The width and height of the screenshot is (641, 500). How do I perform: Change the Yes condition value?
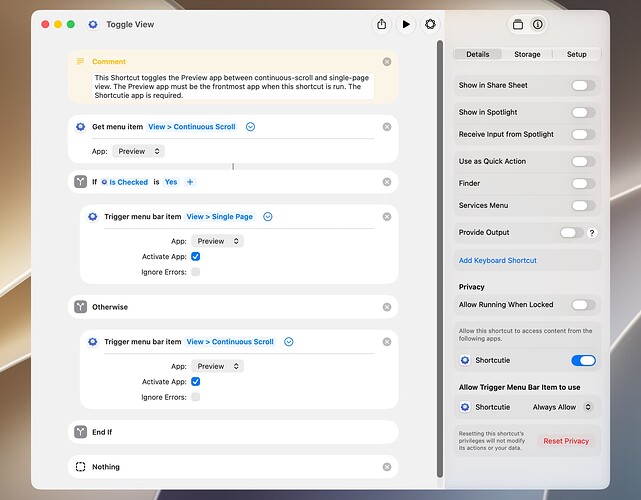click(171, 182)
